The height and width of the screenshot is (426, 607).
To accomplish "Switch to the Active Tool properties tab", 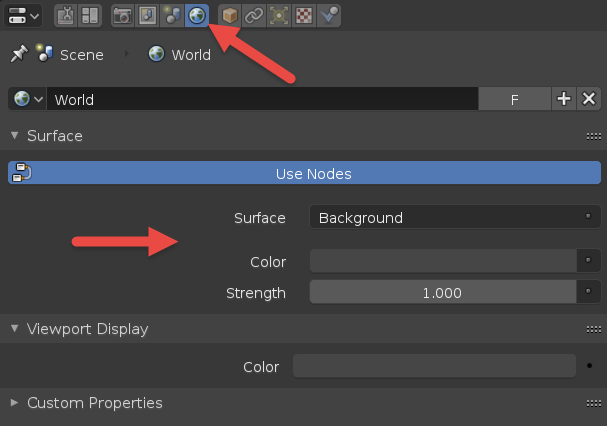I will click(65, 16).
